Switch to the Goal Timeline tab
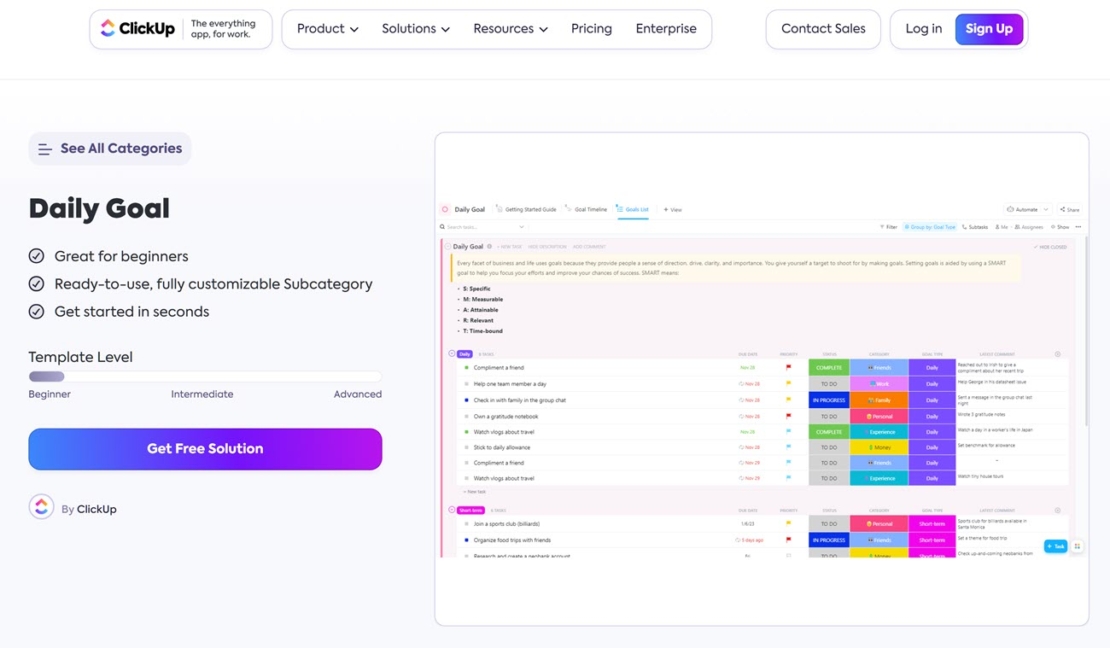Image resolution: width=1110 pixels, height=648 pixels. (587, 210)
